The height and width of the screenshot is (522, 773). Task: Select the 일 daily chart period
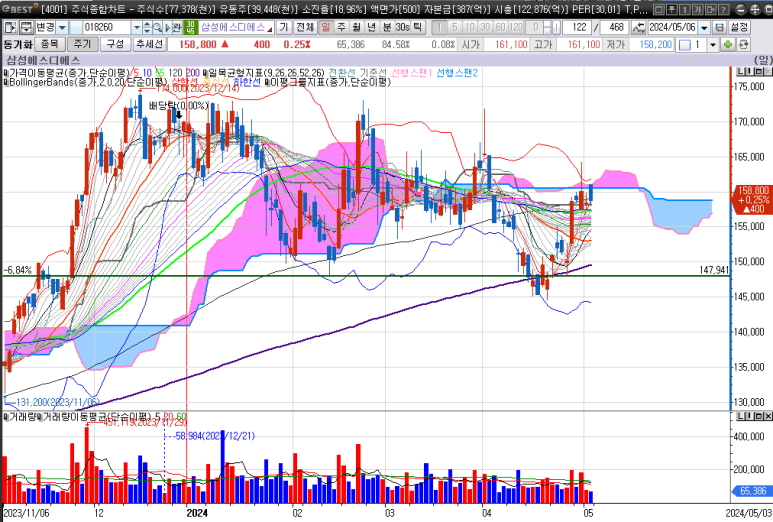pyautogui.click(x=326, y=27)
